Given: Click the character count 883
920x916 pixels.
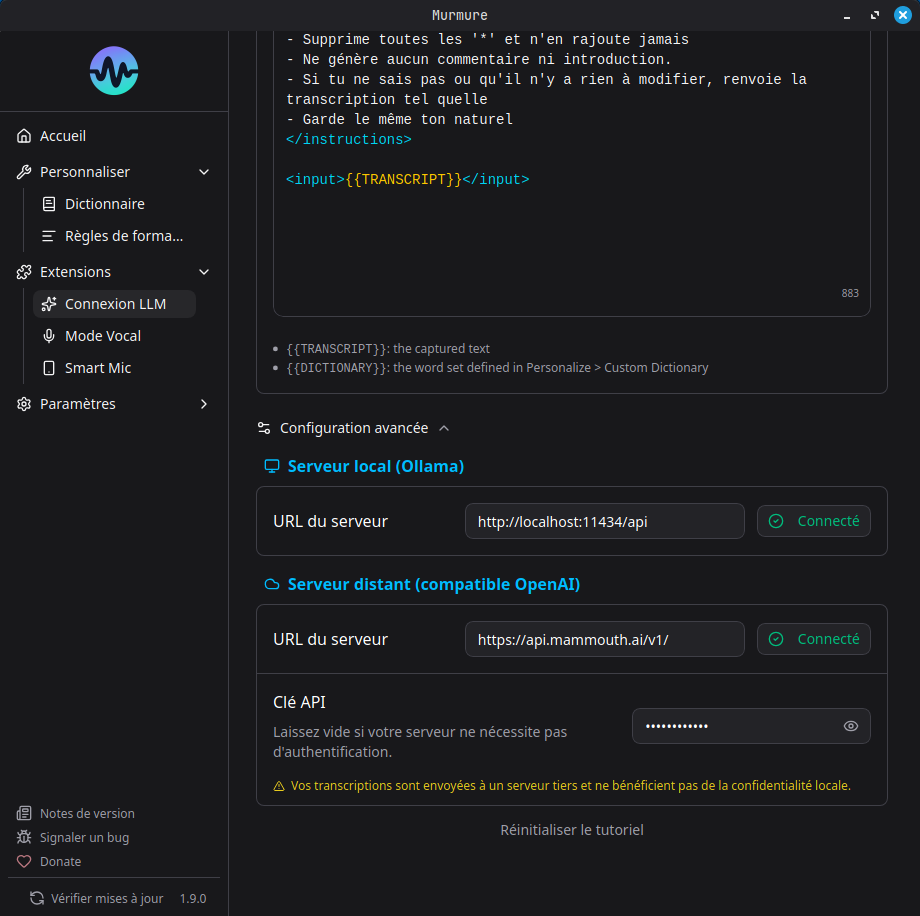Looking at the screenshot, I should (850, 293).
